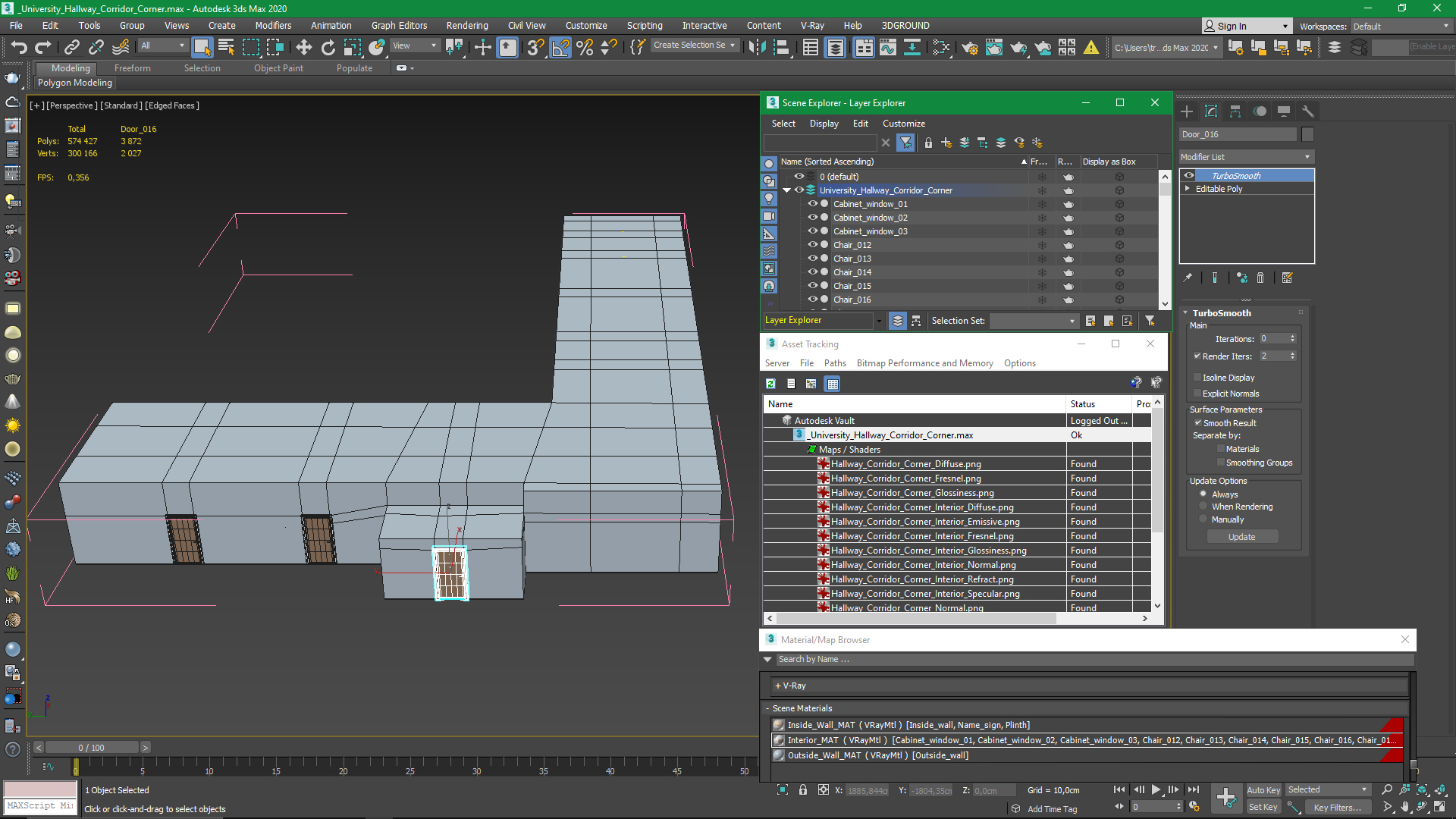Open the Modifier List dropdown
Screen dimensions: 1456x819
1247,157
